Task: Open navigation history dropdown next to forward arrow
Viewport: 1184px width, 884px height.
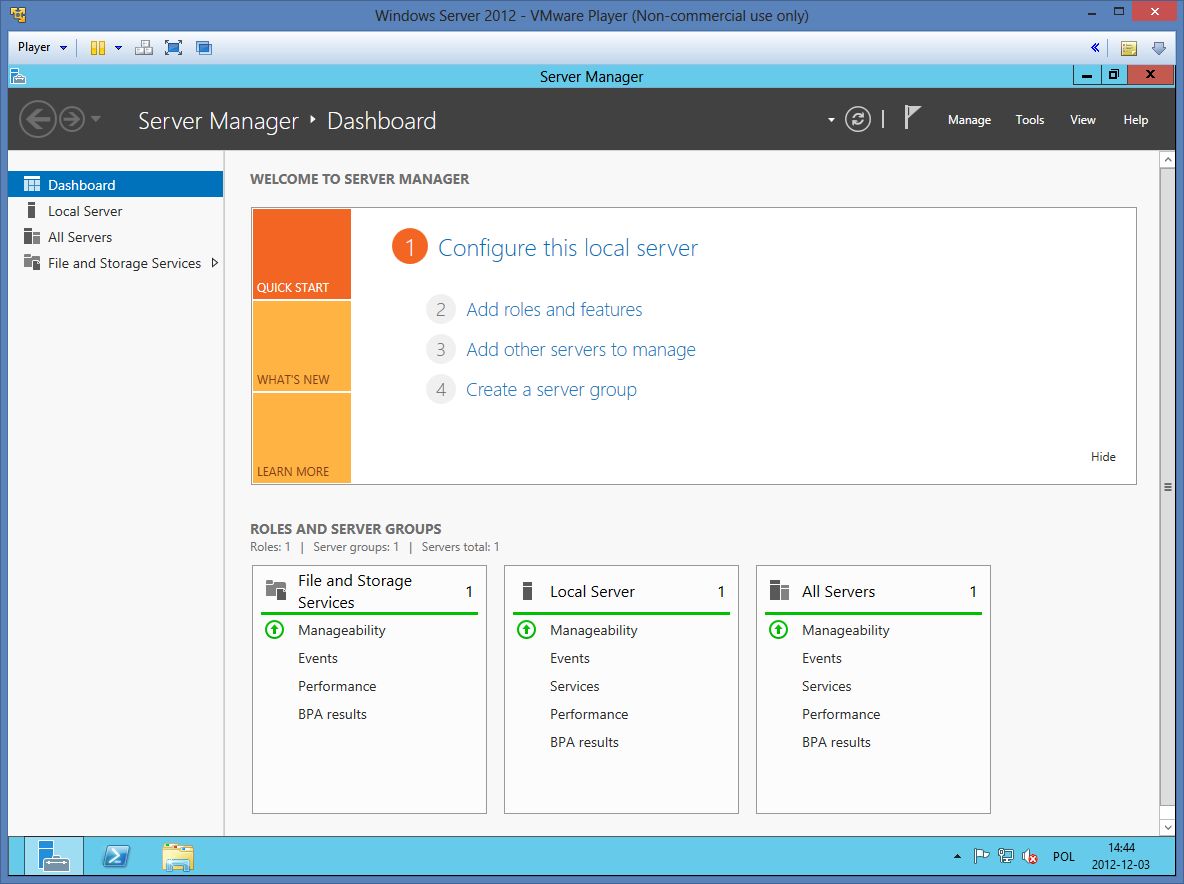Action: pos(96,119)
